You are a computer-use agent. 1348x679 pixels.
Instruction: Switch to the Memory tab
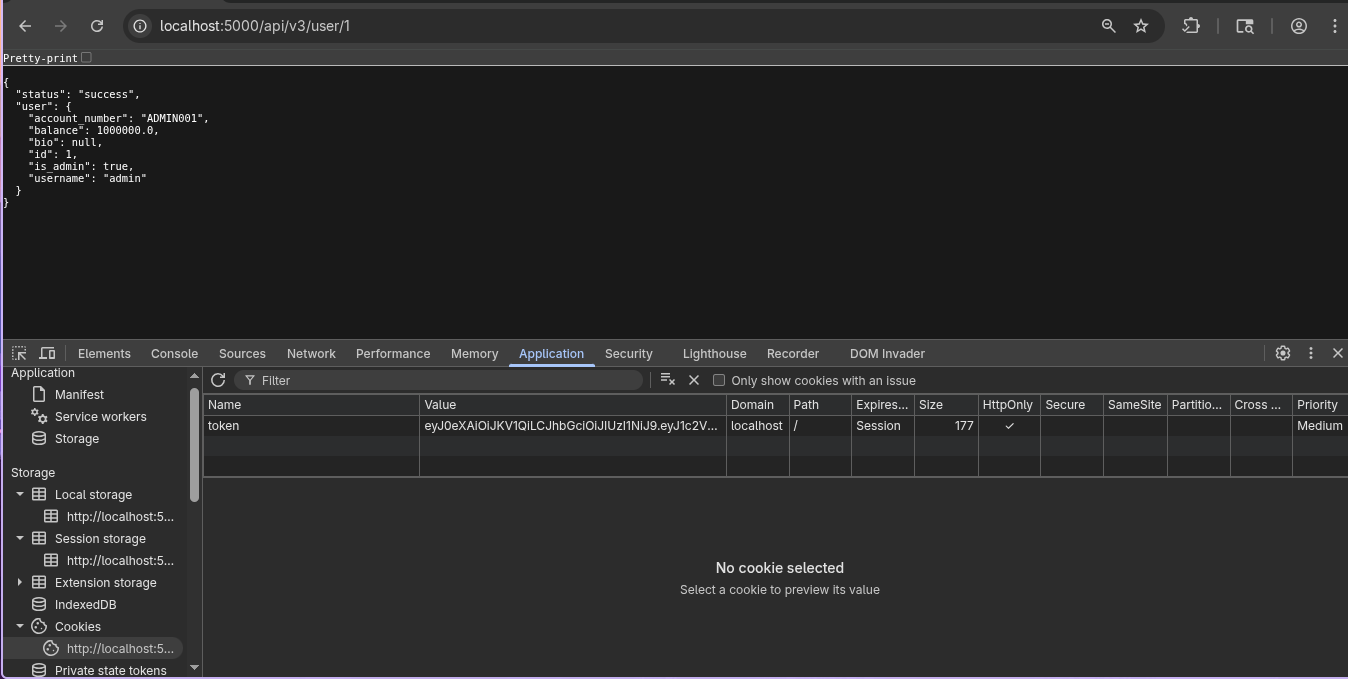(474, 354)
